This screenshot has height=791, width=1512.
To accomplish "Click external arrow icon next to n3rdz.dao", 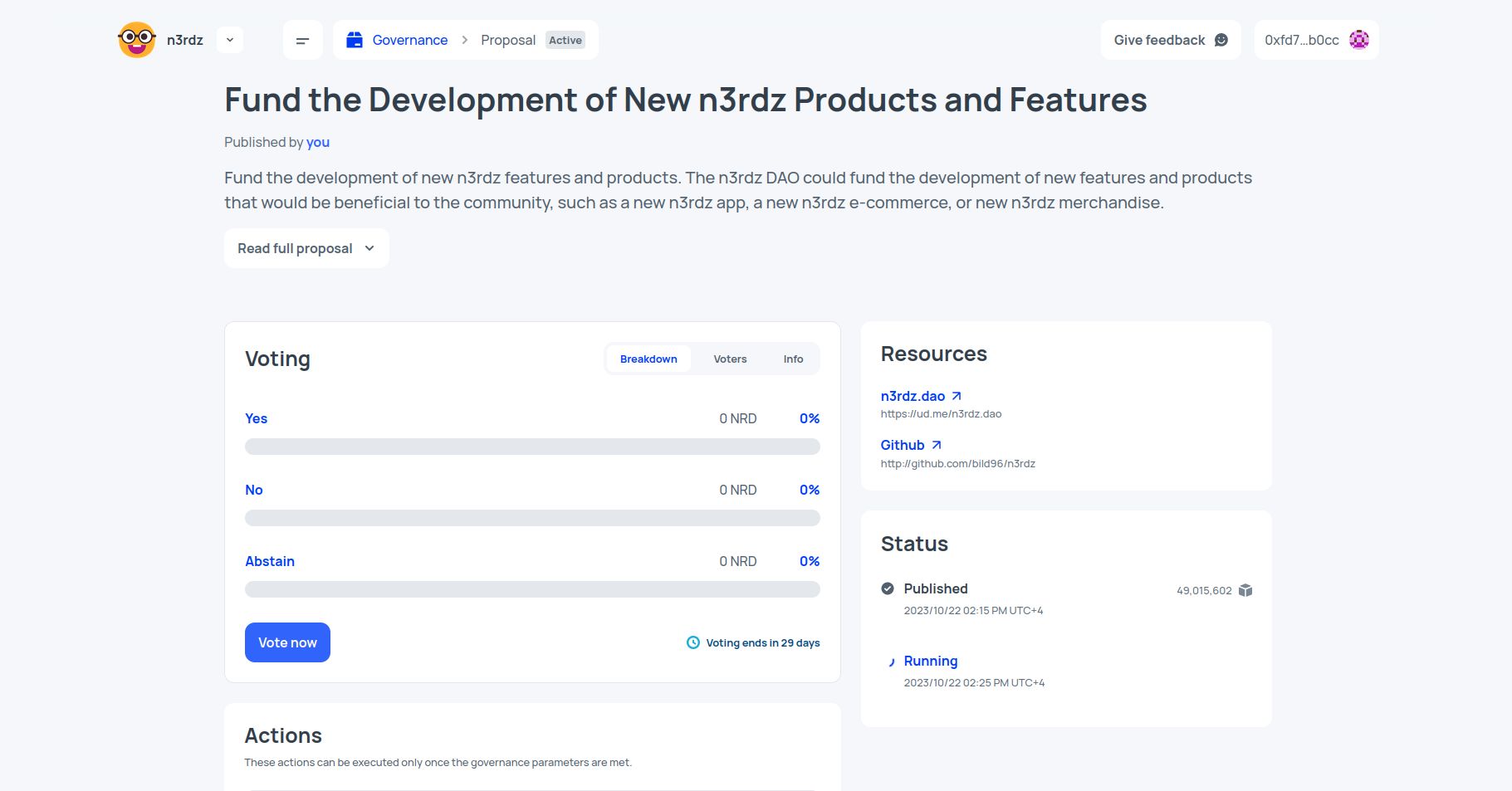I will (x=957, y=396).
